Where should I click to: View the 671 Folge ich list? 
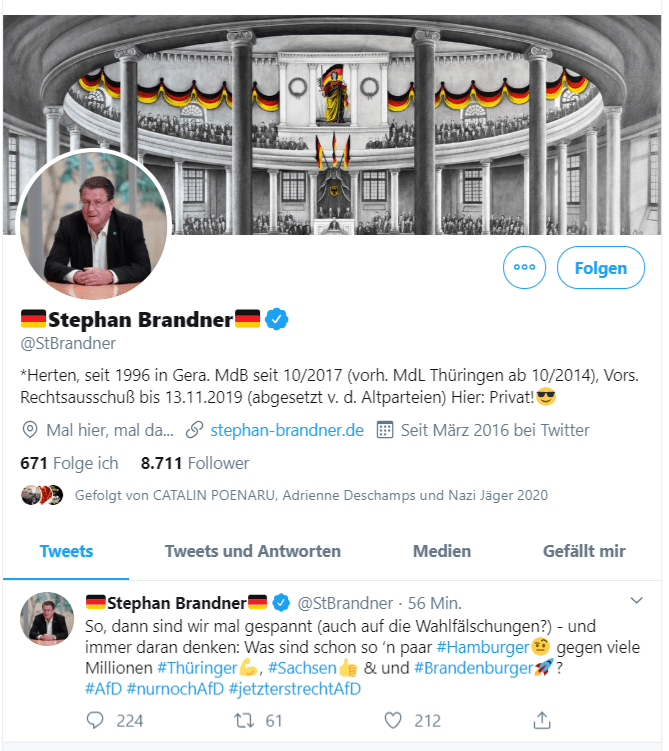pyautogui.click(x=69, y=463)
